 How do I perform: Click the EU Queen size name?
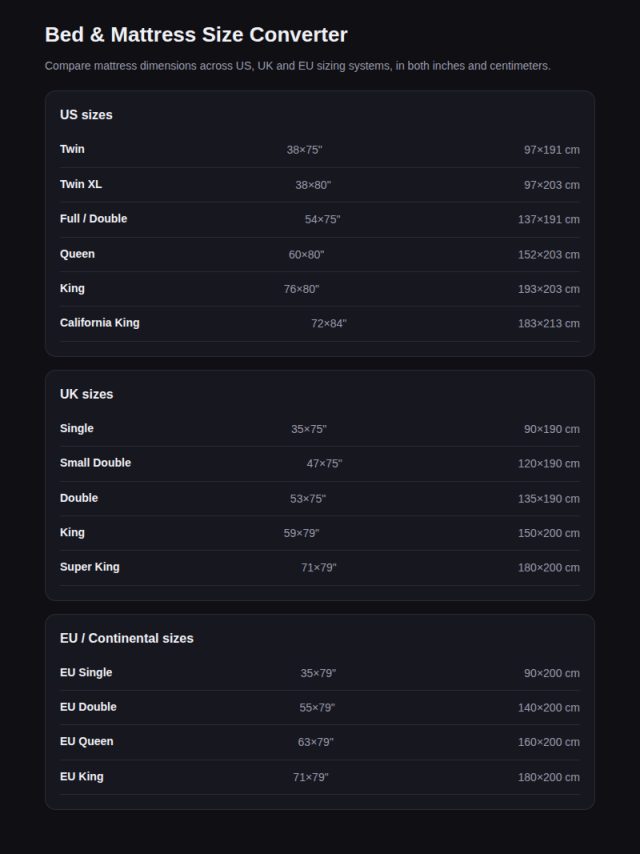[87, 741]
